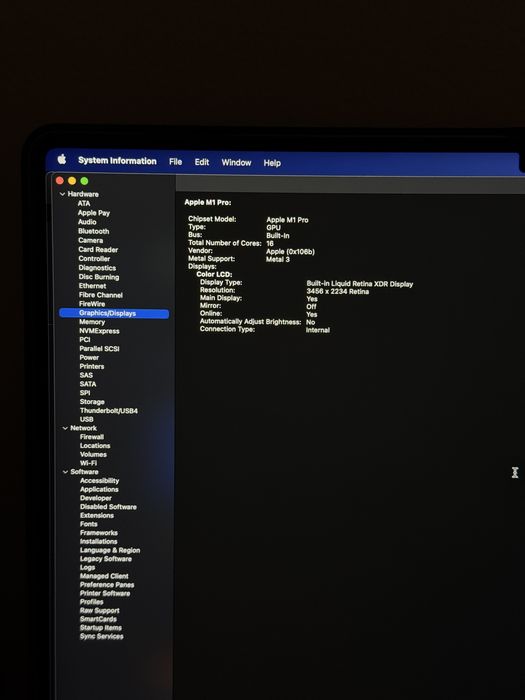Screen dimensions: 525x700
Task: Select Printers in the sidebar
Action: pyautogui.click(x=92, y=367)
